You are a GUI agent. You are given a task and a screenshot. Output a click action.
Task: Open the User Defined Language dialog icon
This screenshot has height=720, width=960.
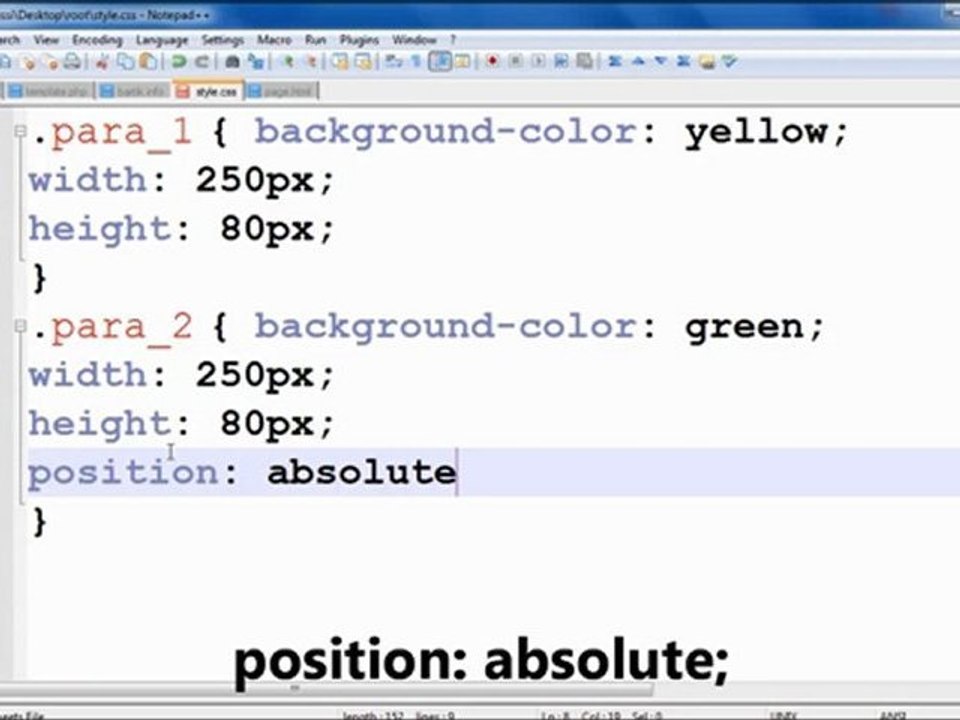coord(463,61)
